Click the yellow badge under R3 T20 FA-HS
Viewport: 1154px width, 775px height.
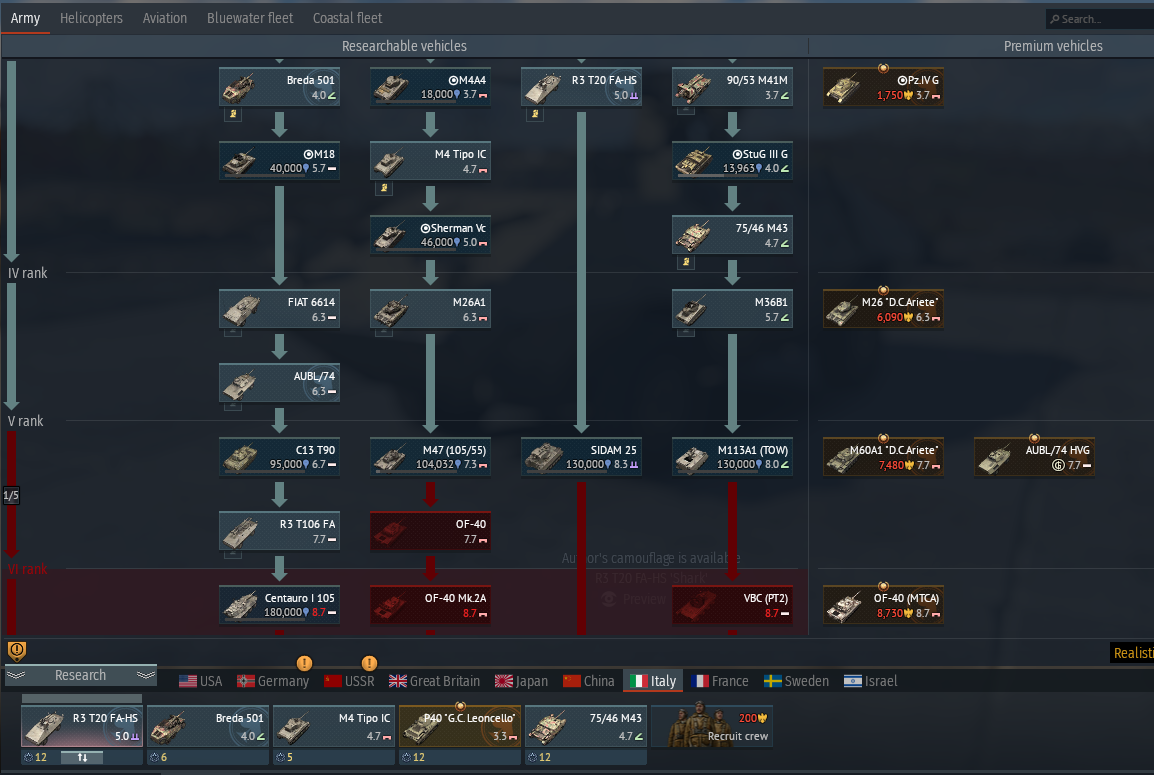(x=535, y=114)
